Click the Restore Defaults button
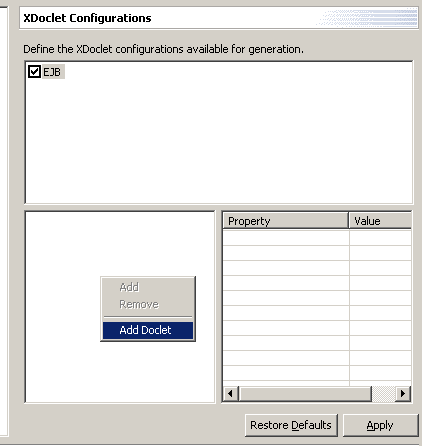 point(291,425)
